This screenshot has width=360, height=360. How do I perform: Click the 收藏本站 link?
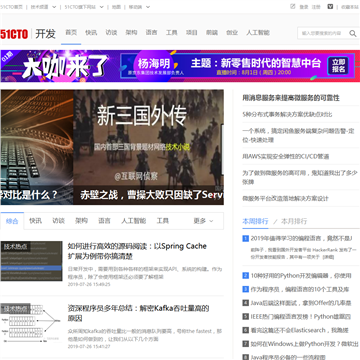coord(350,7)
